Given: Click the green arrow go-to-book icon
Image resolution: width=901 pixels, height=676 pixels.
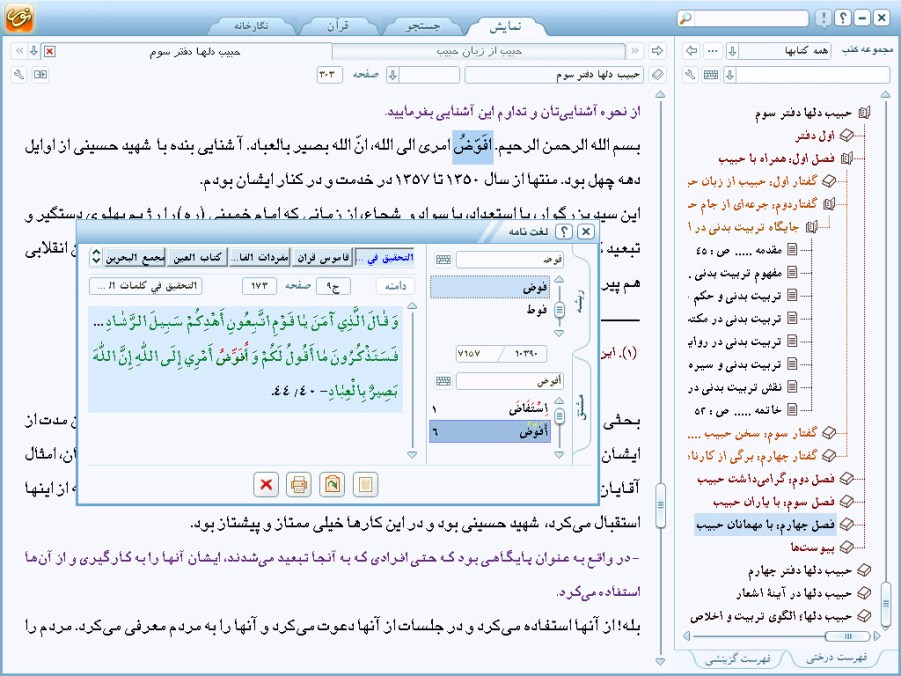Looking at the screenshot, I should click(332, 485).
